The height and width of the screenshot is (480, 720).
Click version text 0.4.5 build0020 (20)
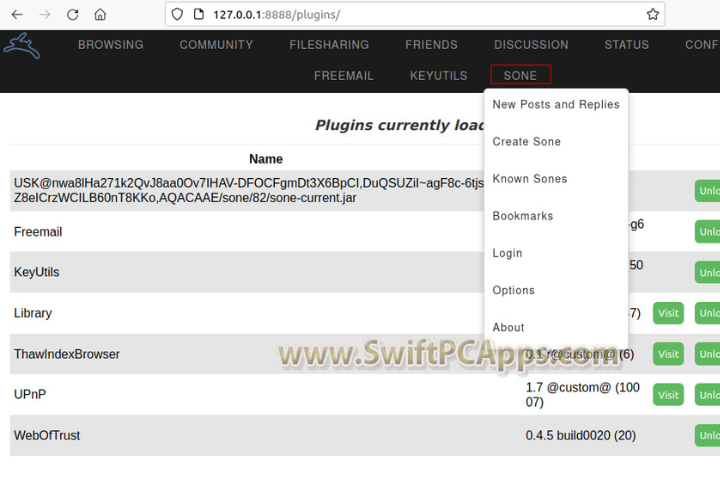click(x=581, y=435)
